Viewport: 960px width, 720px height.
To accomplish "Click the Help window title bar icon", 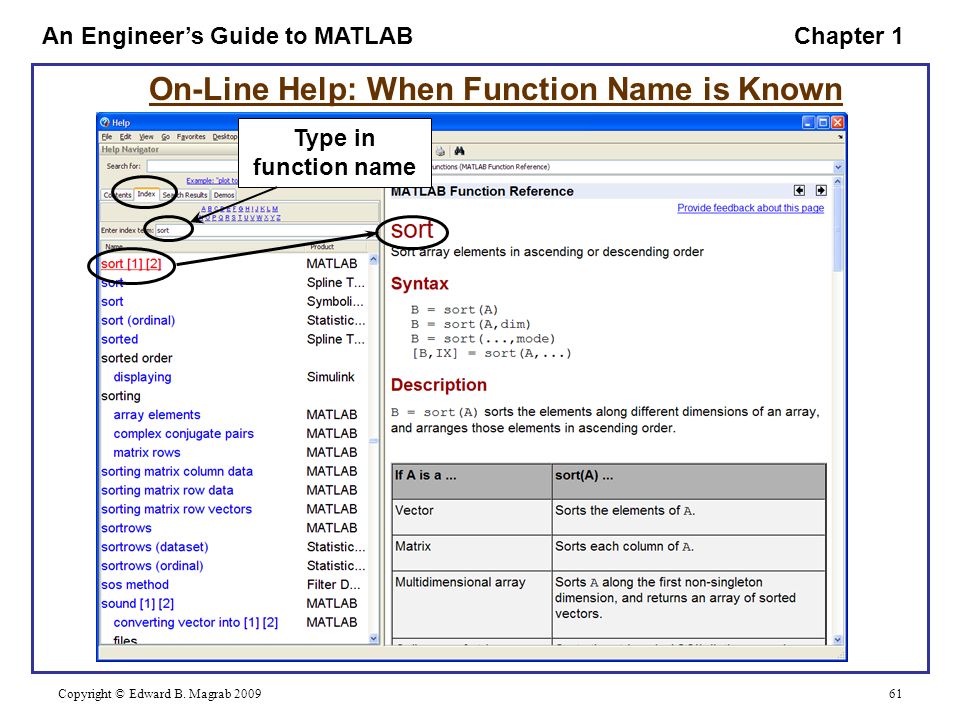I will 105,122.
